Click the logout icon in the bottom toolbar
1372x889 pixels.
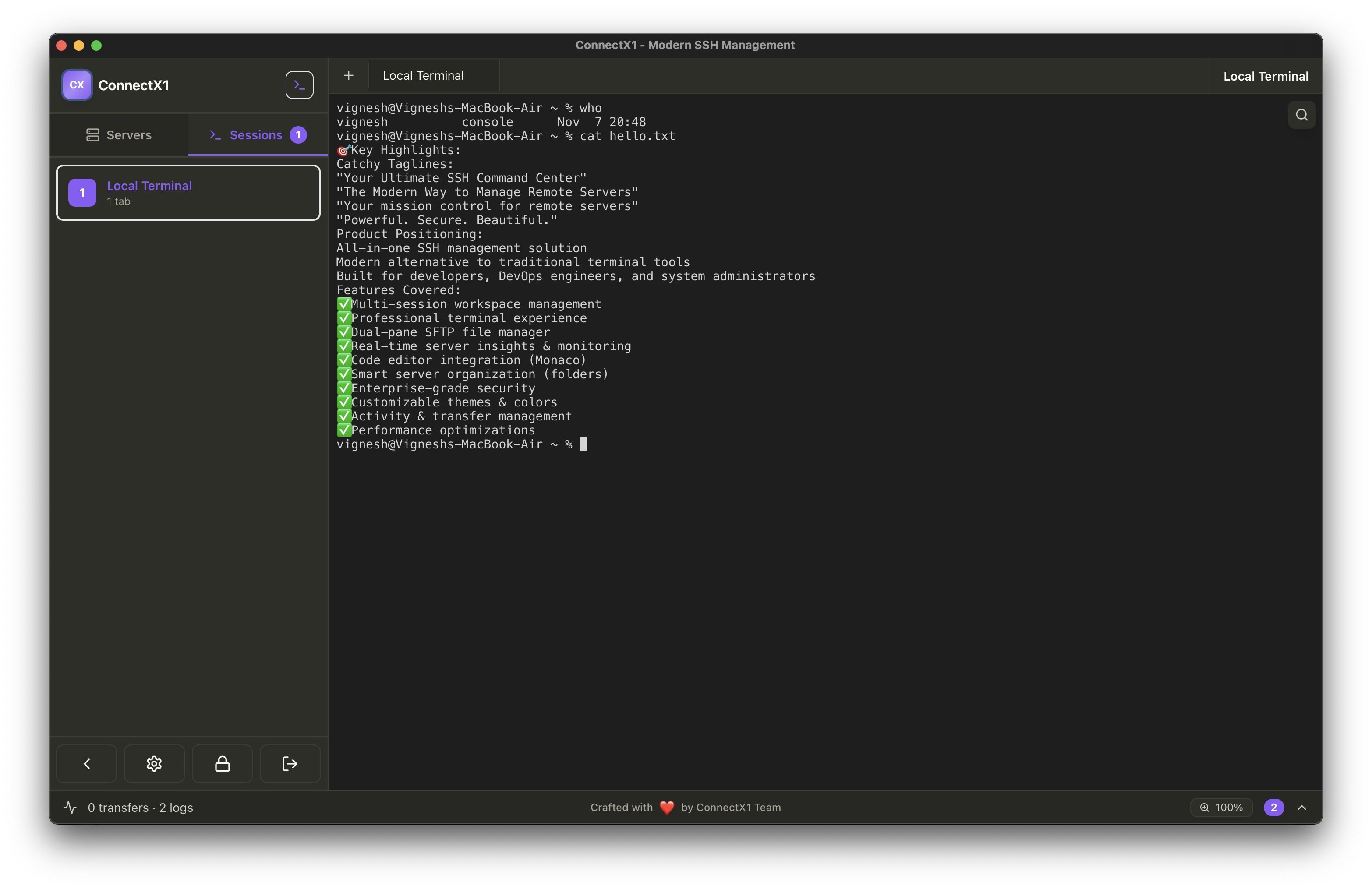click(290, 763)
